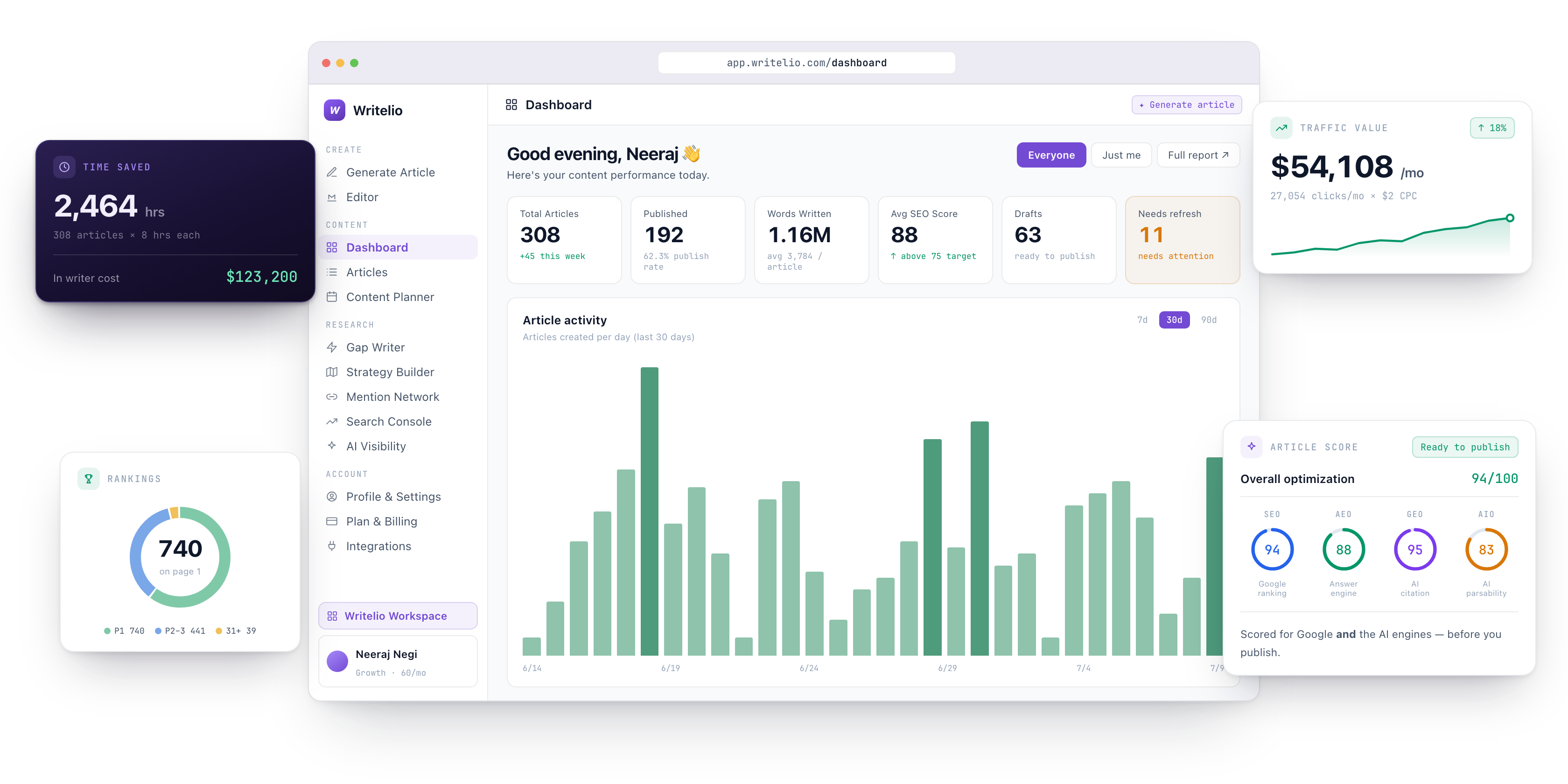Click the list icon beside Articles

coord(332,272)
